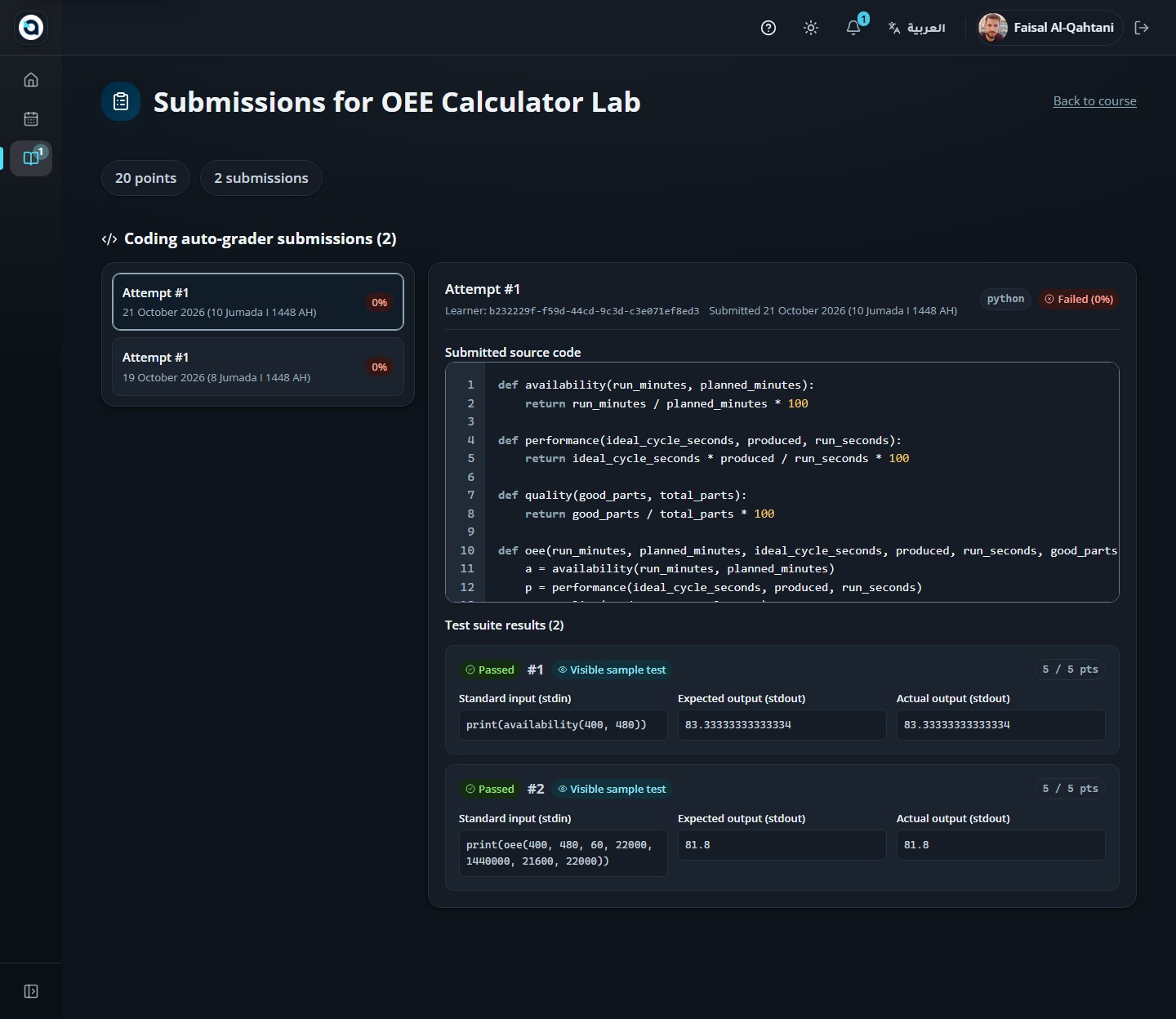Click the 2 submissions badge
This screenshot has height=1019, width=1176.
261,178
